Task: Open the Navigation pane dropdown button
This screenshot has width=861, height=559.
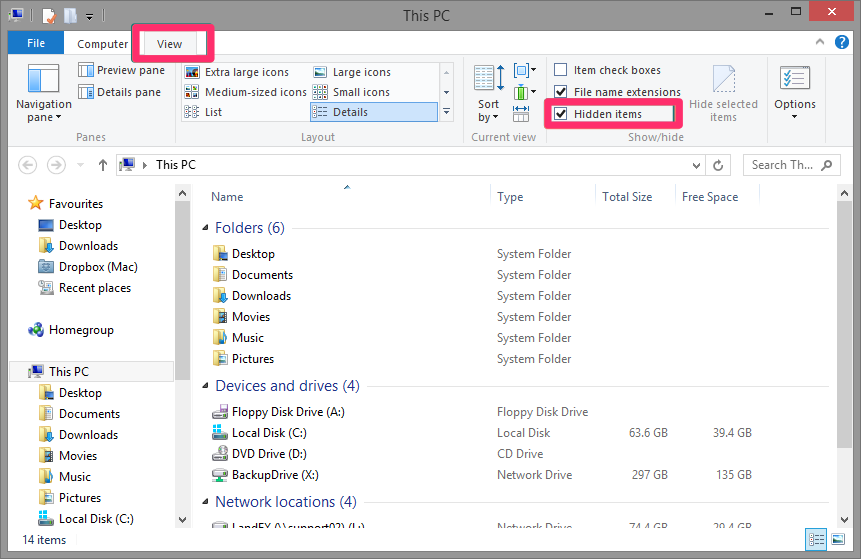Action: click(x=43, y=93)
